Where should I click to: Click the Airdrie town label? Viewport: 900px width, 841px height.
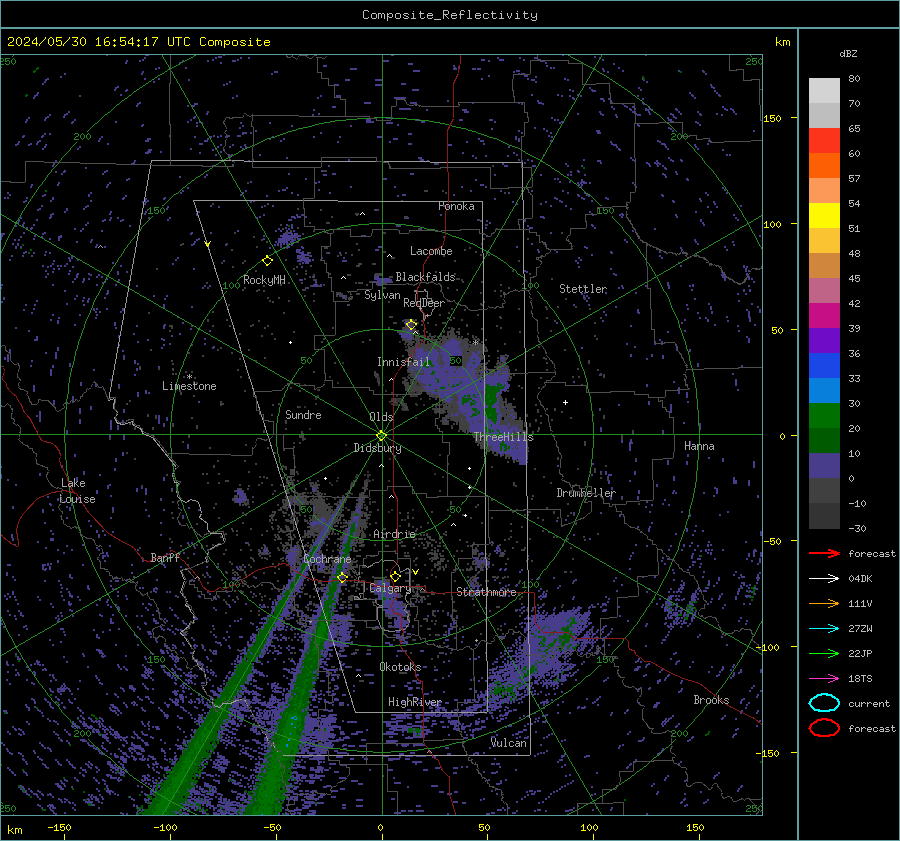coord(394,534)
